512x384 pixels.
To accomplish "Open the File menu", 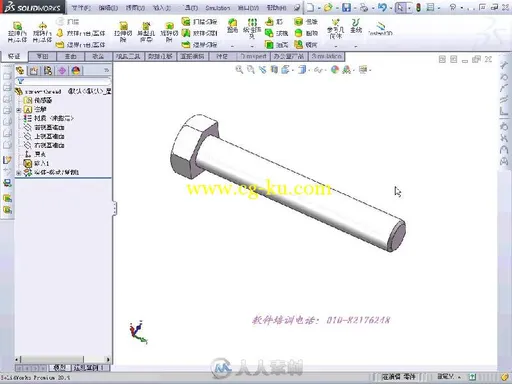I will 81,7.
